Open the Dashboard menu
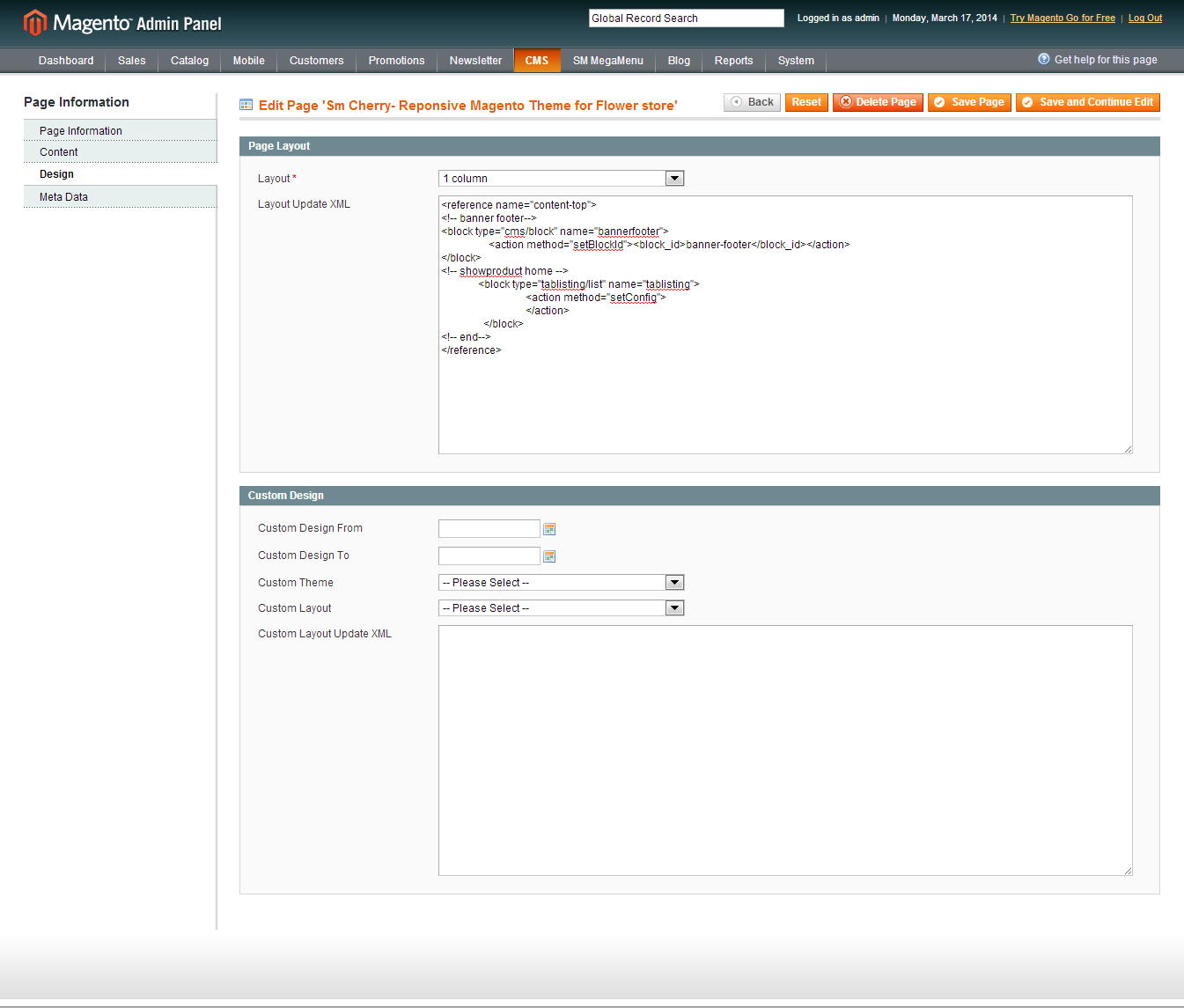 pos(66,61)
